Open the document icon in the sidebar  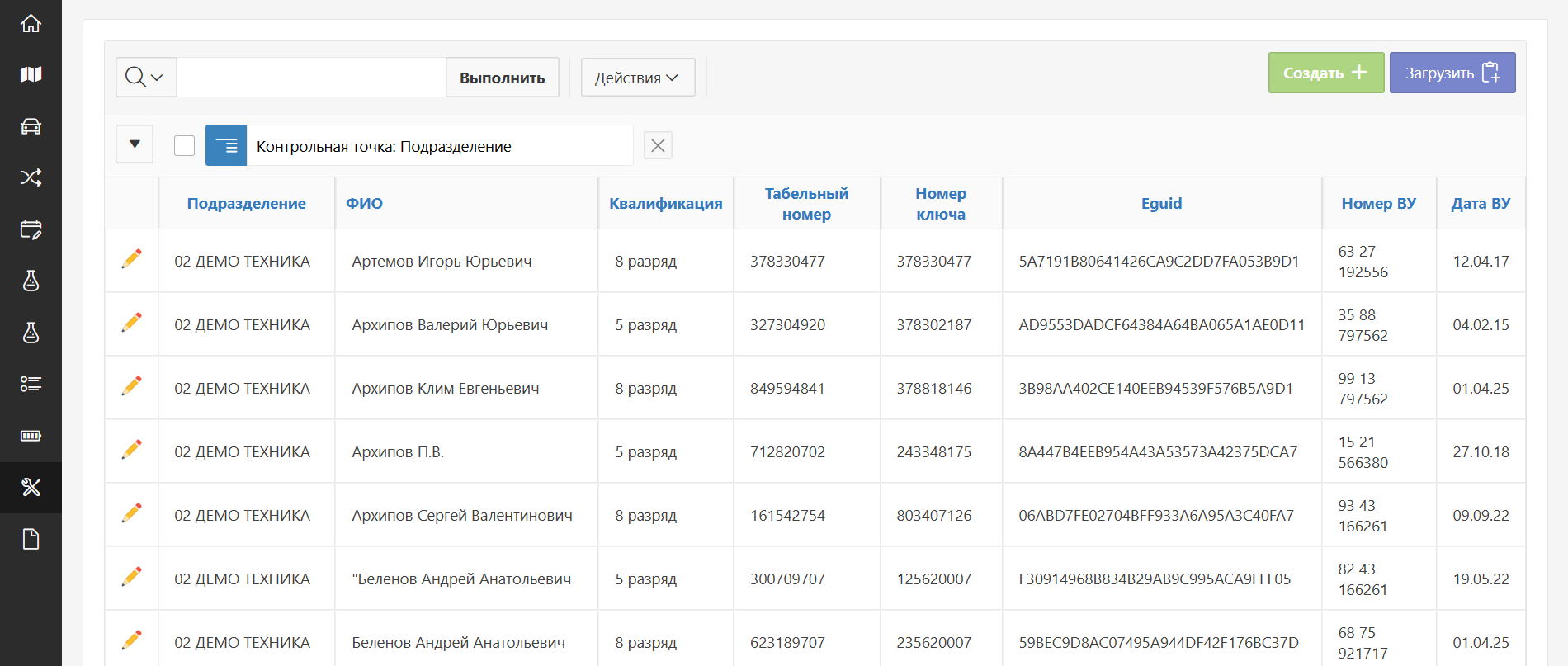31,539
